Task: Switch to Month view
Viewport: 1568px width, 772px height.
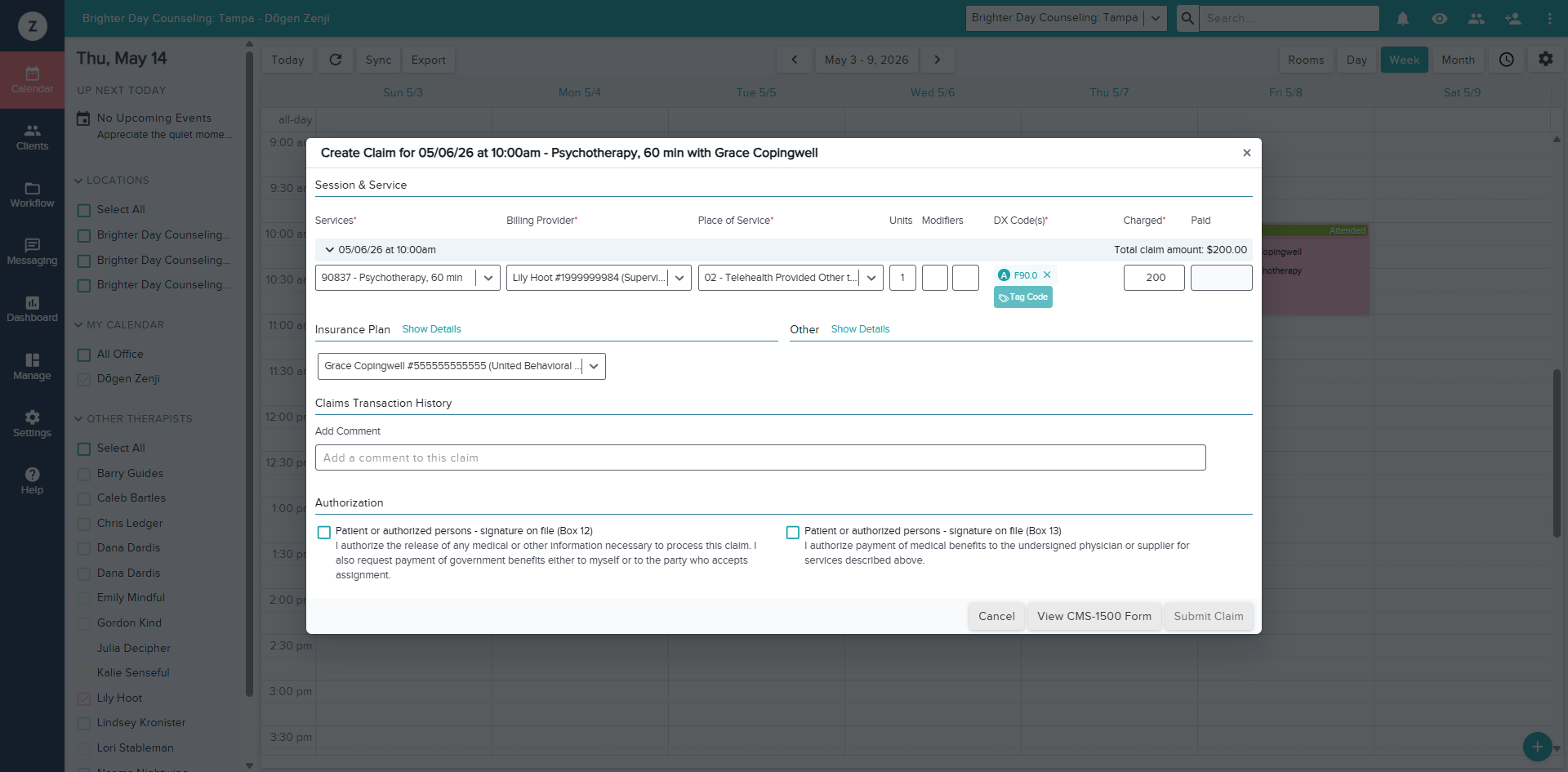Action: (1458, 60)
